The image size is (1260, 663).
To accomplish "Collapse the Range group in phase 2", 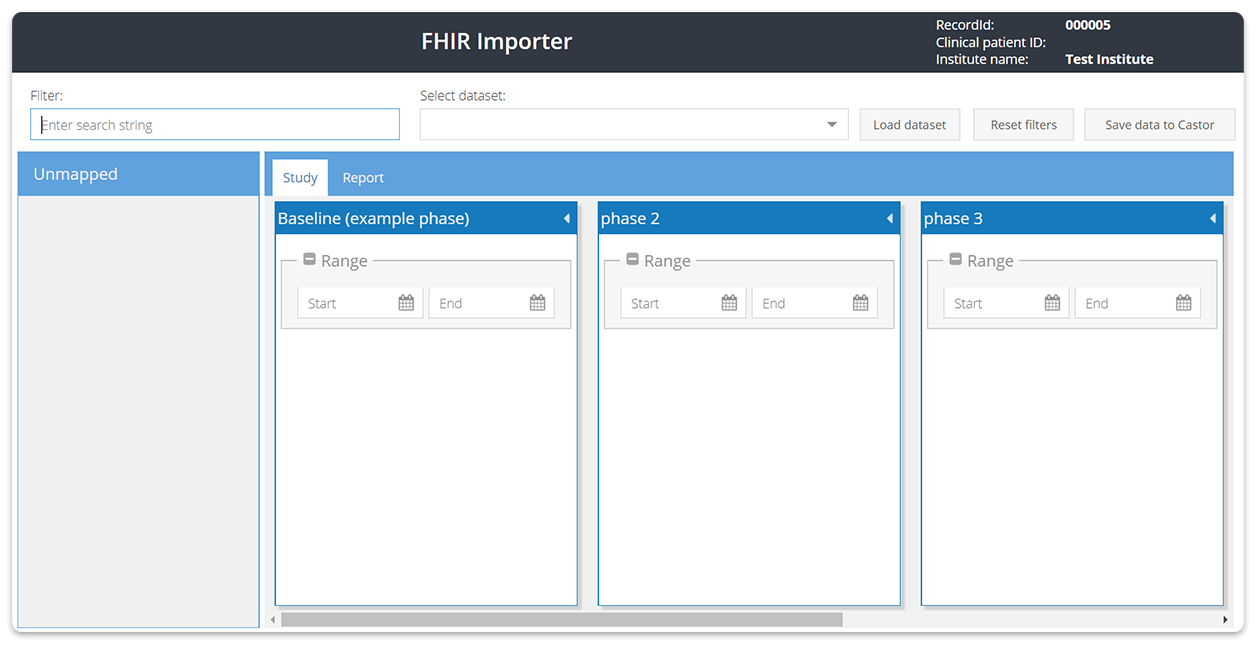I will tap(632, 259).
